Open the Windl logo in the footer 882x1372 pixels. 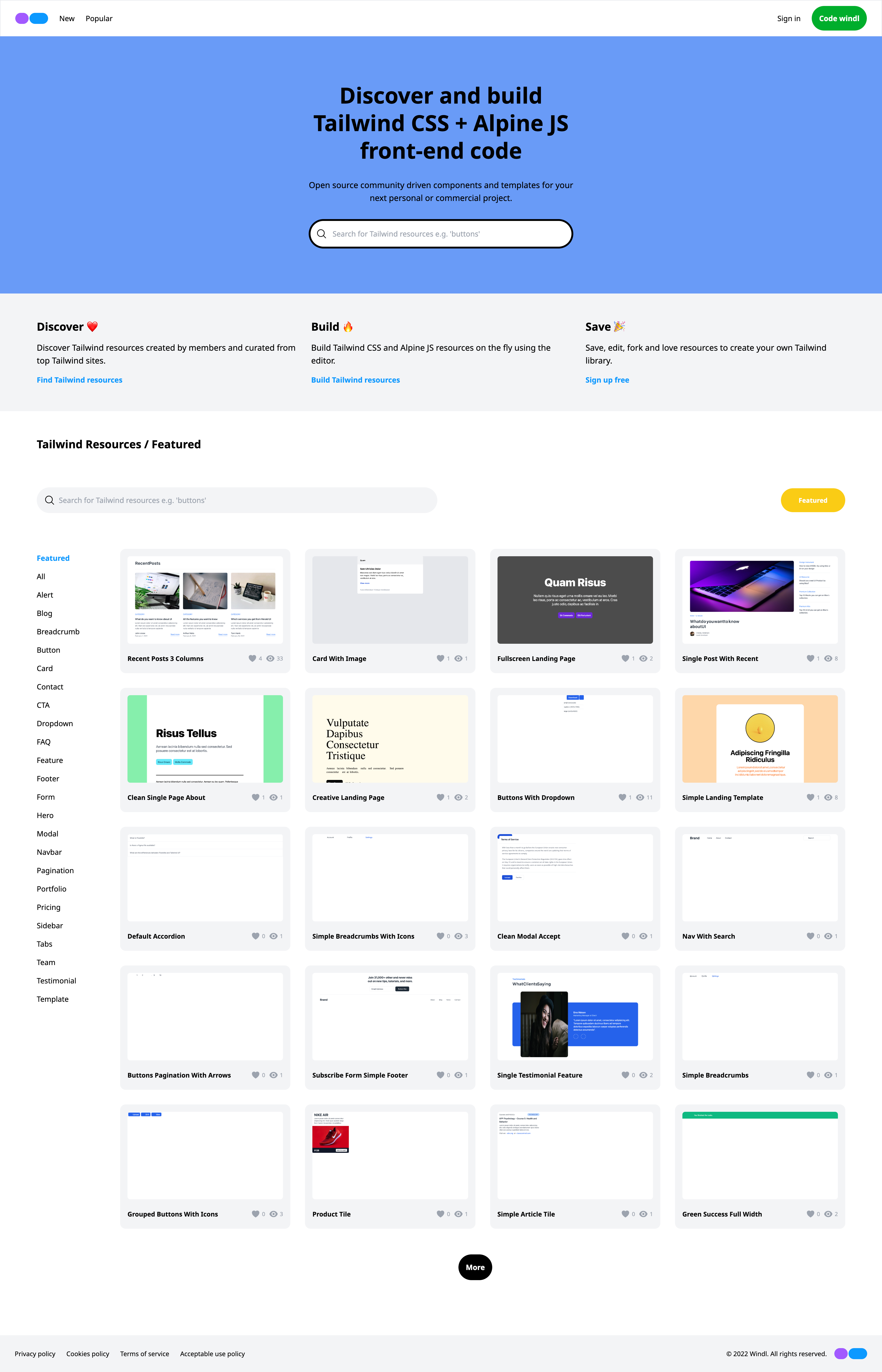(x=851, y=1354)
